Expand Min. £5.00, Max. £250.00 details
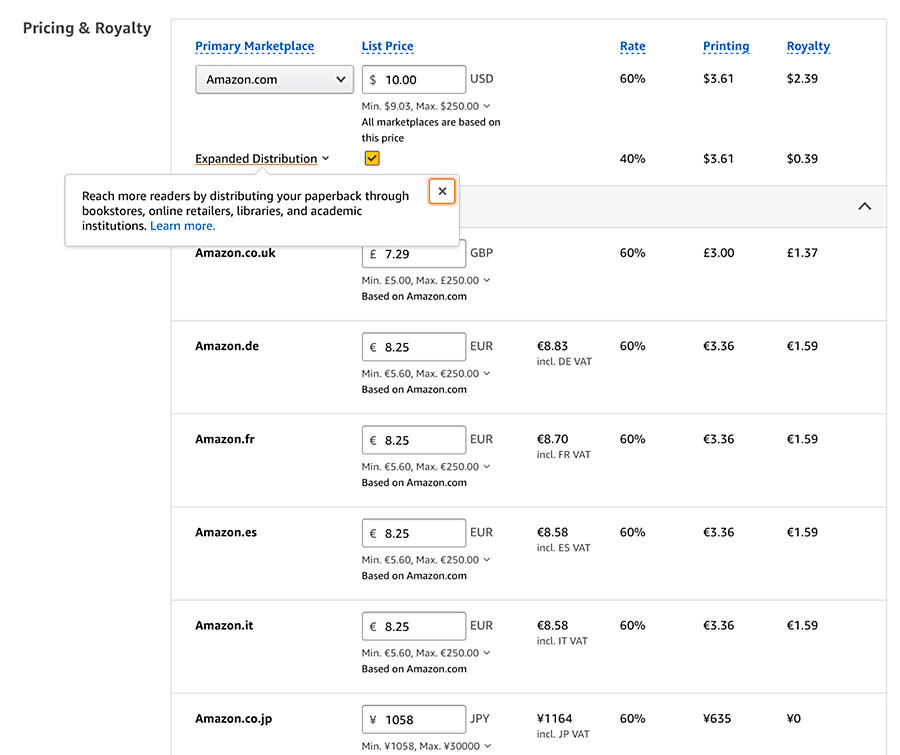Image resolution: width=900 pixels, height=755 pixels. [x=487, y=280]
